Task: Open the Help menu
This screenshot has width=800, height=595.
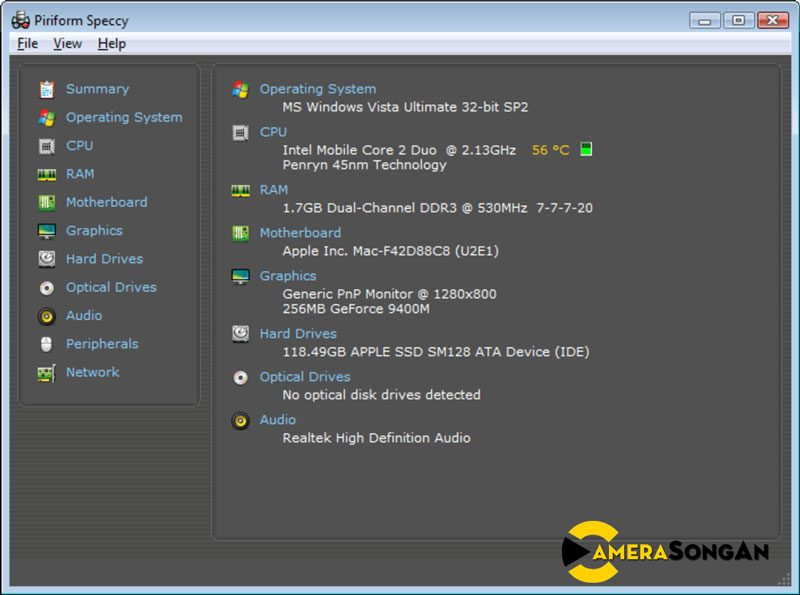Action: tap(112, 43)
